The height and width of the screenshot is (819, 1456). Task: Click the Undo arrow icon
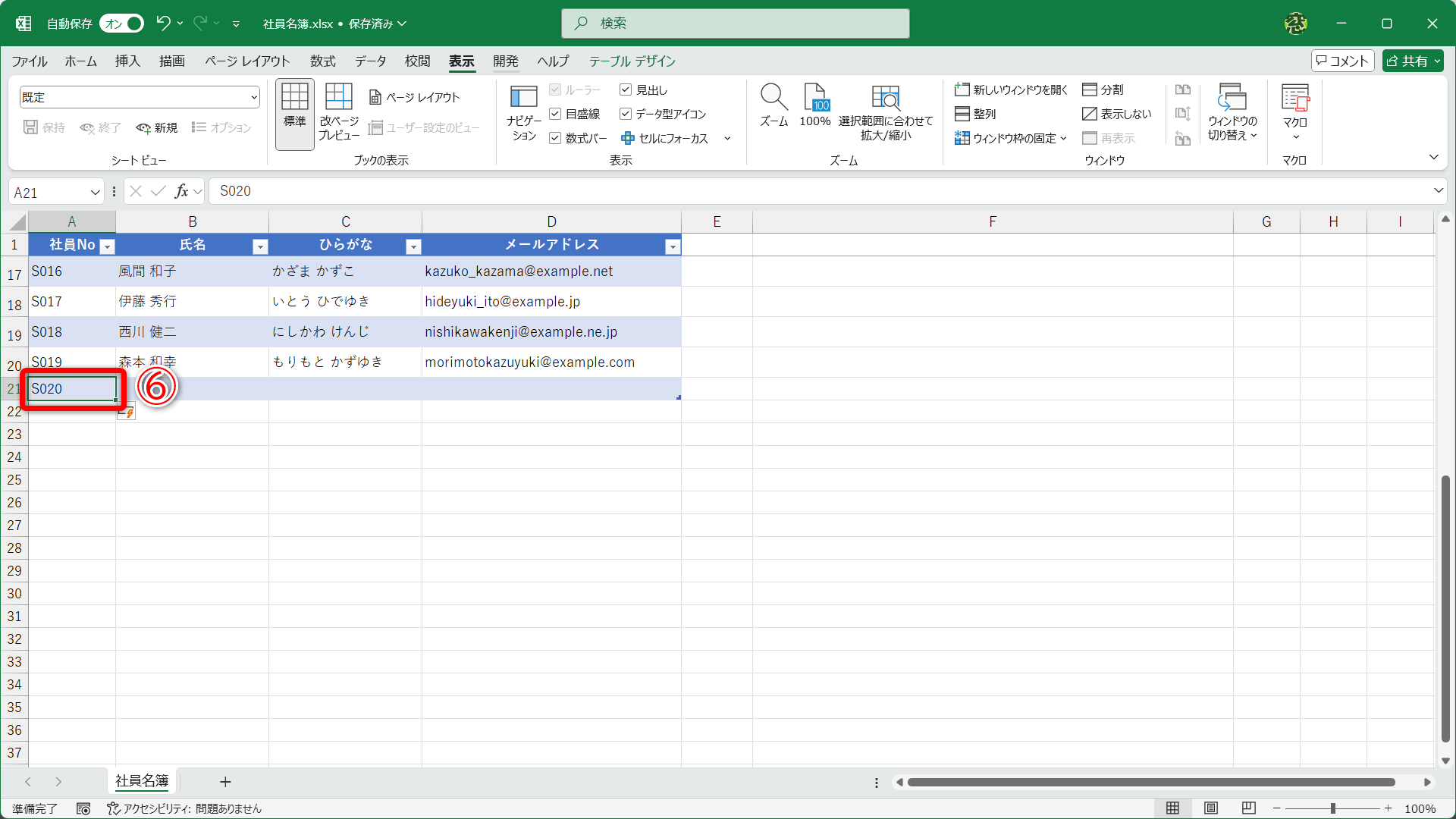coord(163,24)
